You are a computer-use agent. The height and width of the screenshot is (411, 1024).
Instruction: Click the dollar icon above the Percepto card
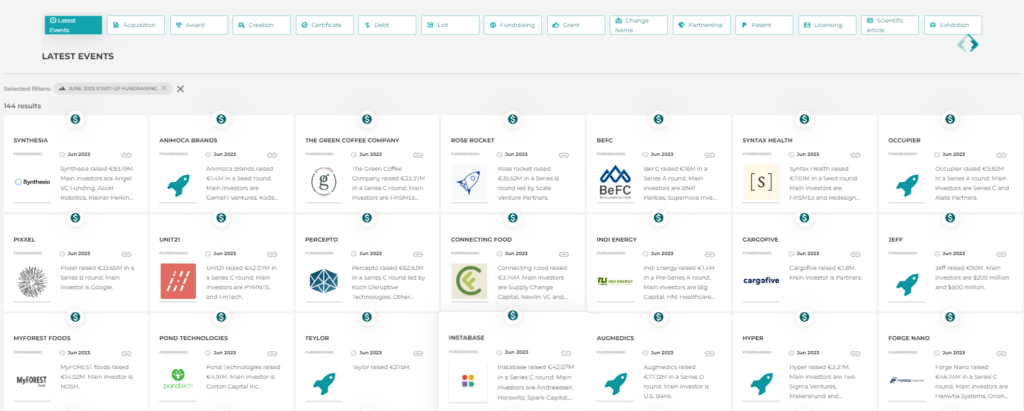point(367,218)
